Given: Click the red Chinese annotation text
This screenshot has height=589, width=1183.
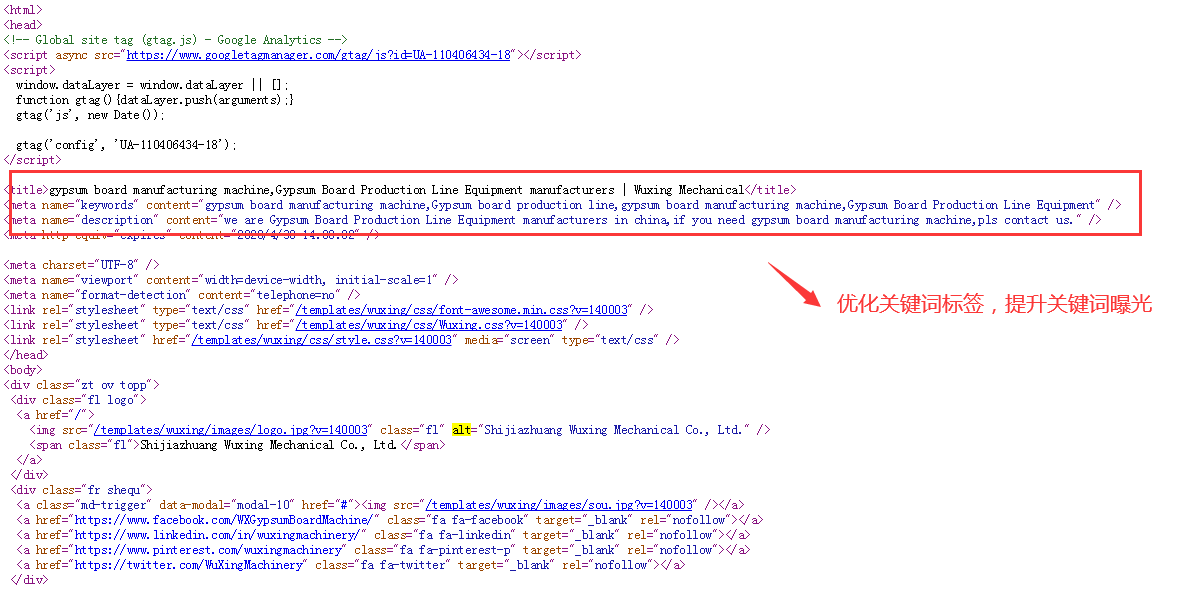Looking at the screenshot, I should coord(994,305).
